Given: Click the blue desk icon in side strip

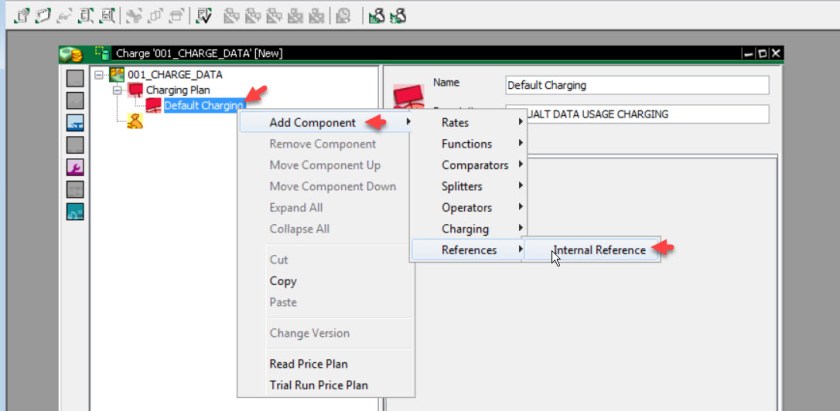Looking at the screenshot, I should point(75,123).
